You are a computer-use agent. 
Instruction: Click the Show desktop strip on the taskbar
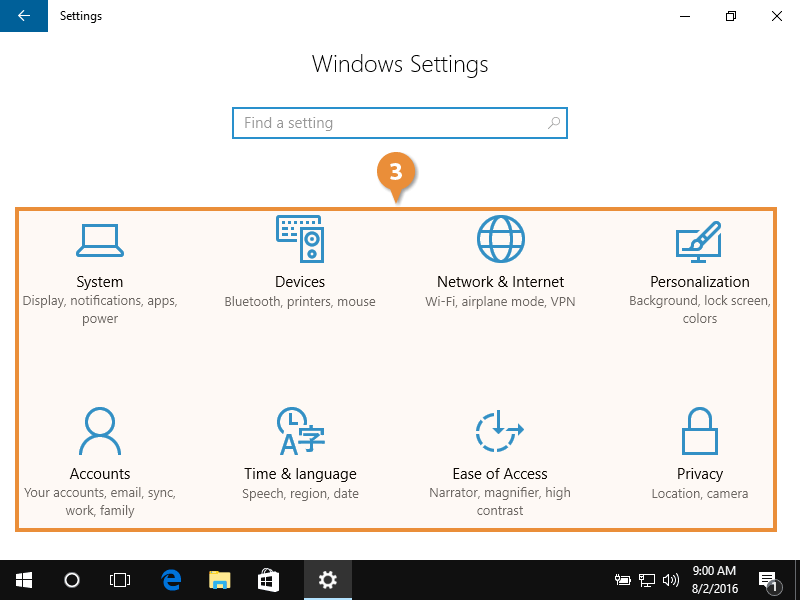click(797, 580)
